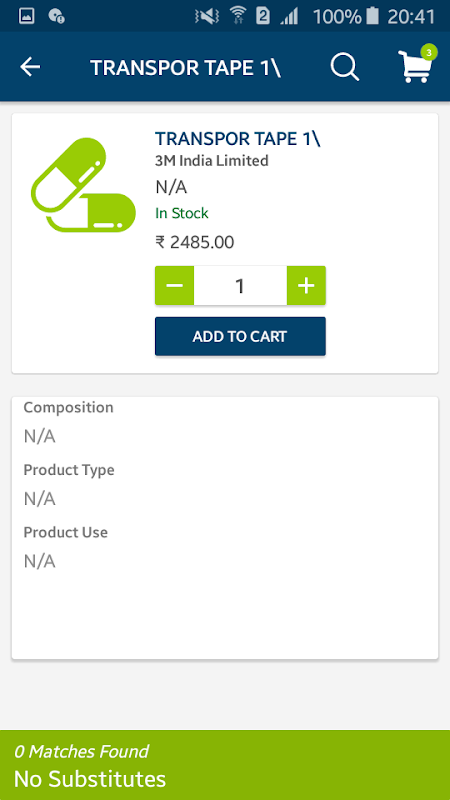Image resolution: width=450 pixels, height=800 pixels.
Task: Decrease quantity with the minus button
Action: tap(174, 286)
